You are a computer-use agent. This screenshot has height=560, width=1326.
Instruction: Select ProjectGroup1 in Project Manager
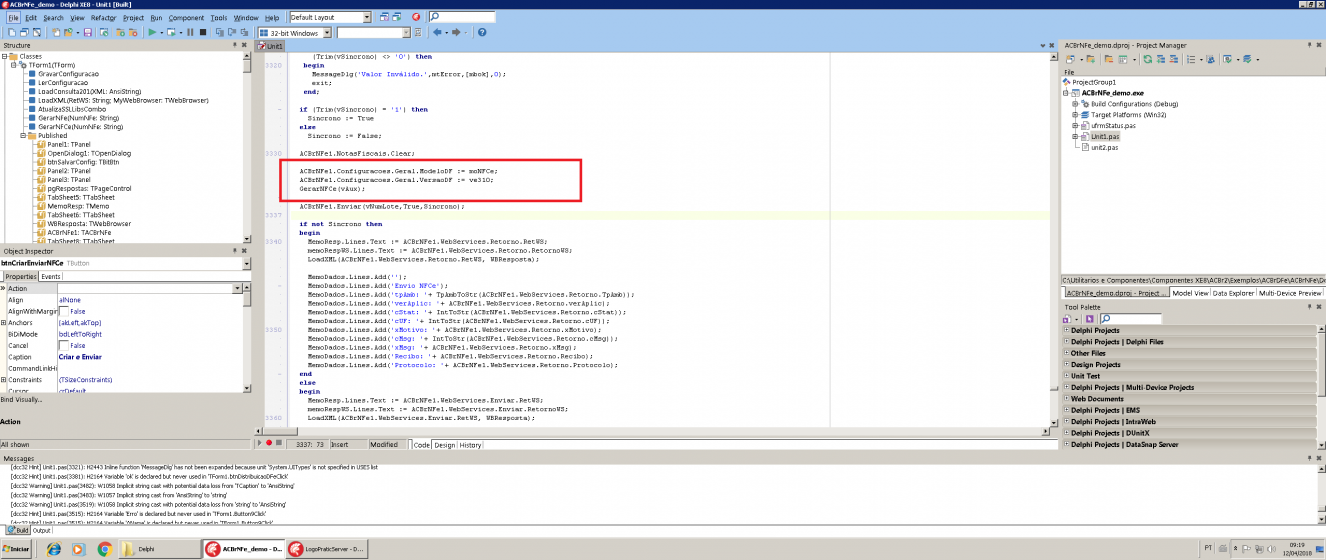click(x=1093, y=82)
